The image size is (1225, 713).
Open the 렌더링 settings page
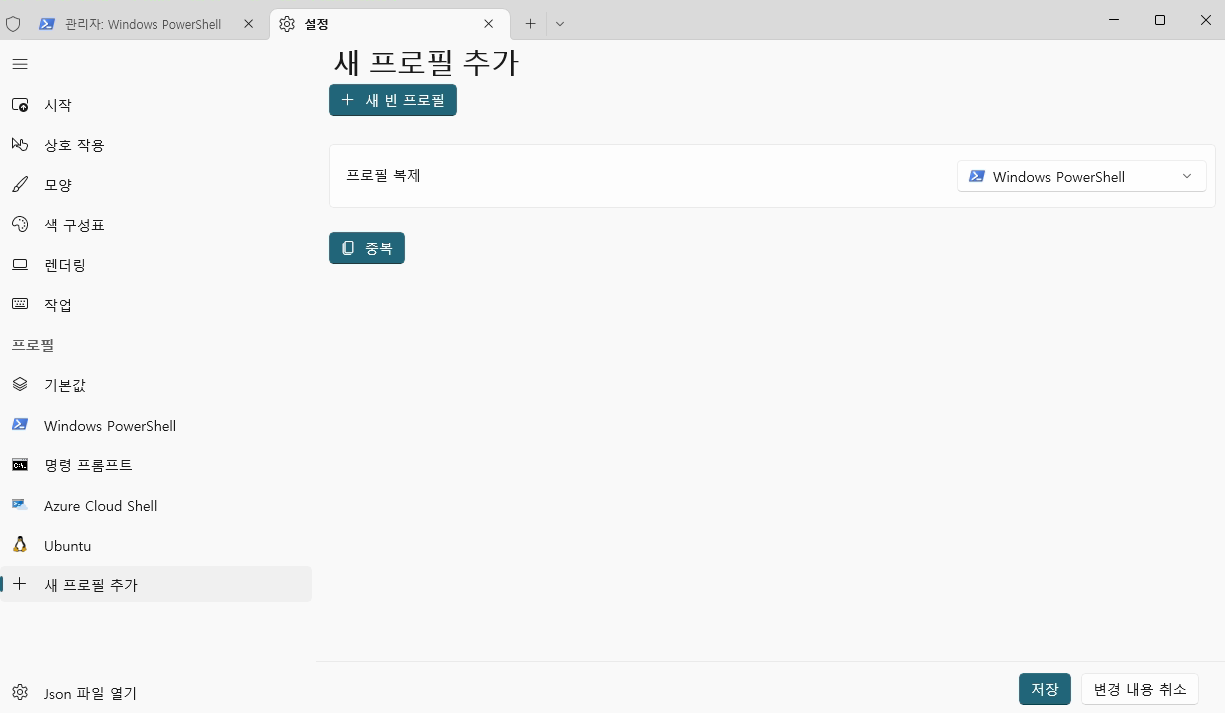156,265
